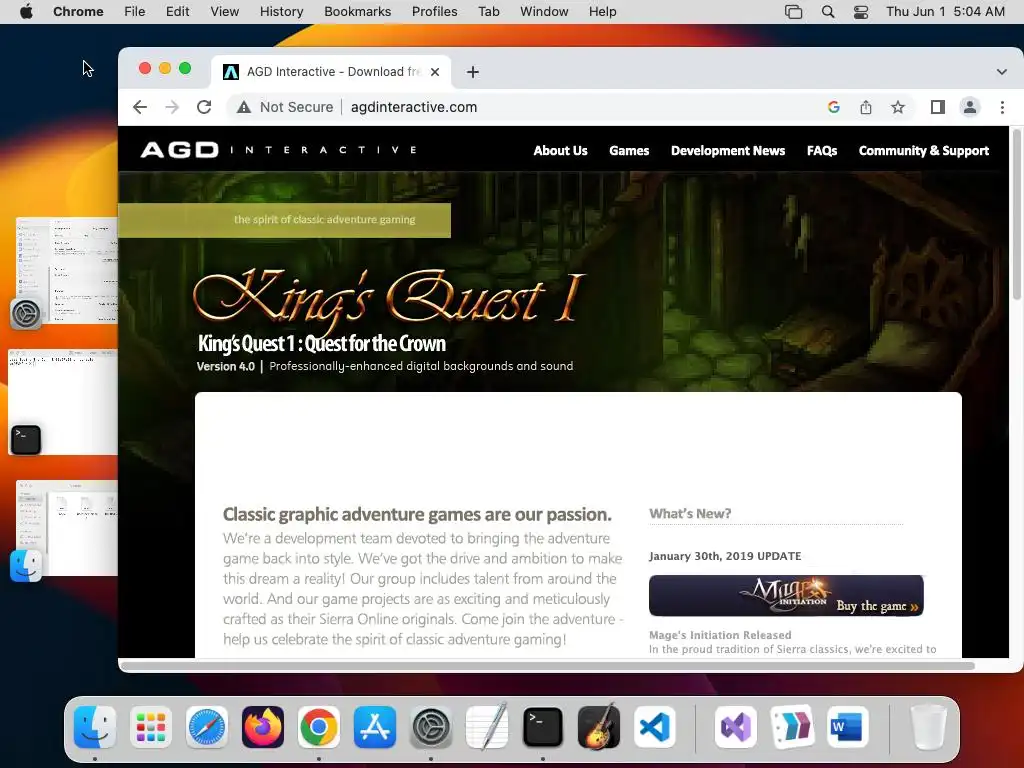Viewport: 1024px width, 768px height.
Task: Open Finder from the Dock
Action: click(x=95, y=727)
